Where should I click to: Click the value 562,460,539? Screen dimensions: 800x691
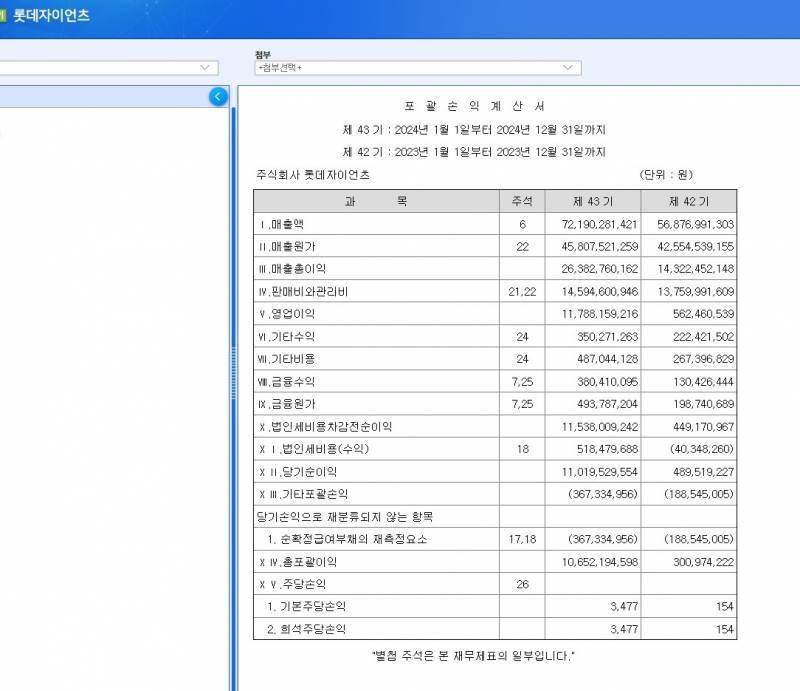pyautogui.click(x=703, y=314)
